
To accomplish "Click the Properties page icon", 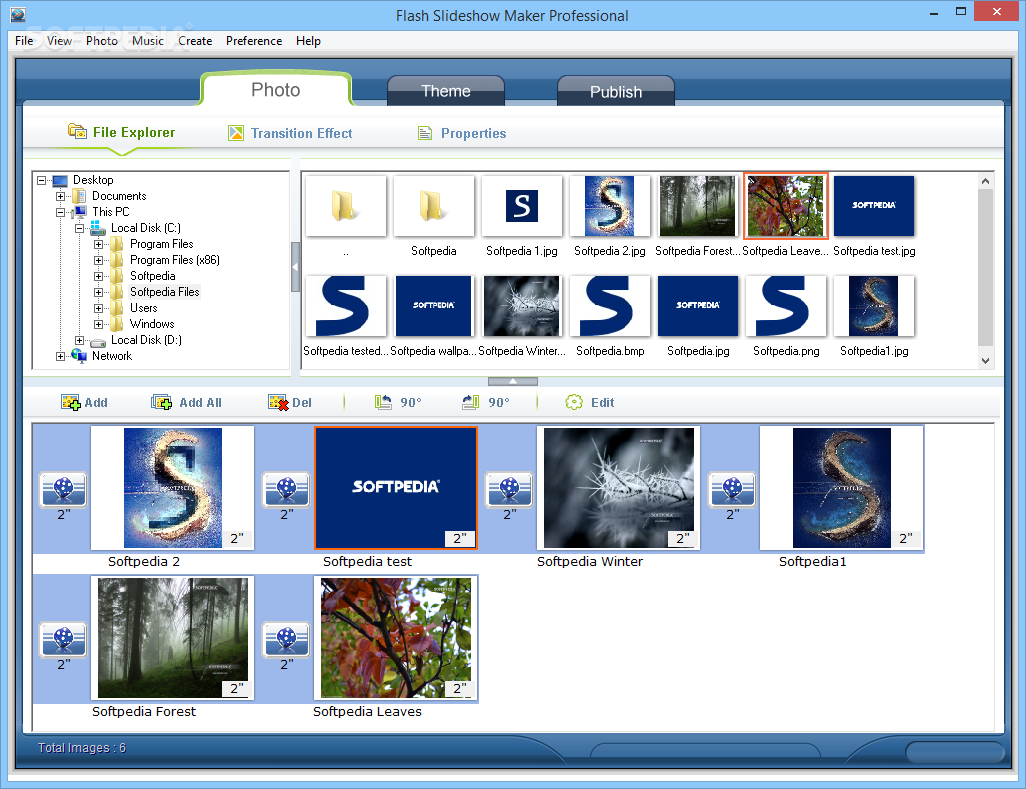I will [x=425, y=133].
